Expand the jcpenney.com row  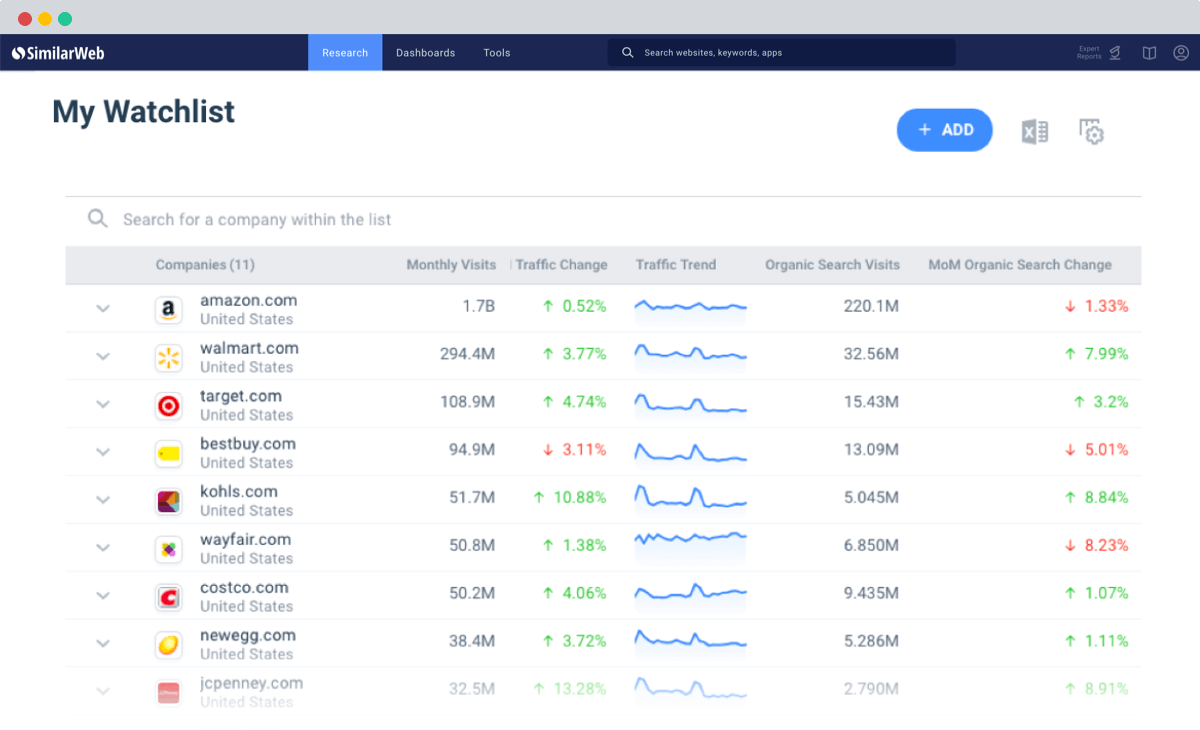(103, 691)
